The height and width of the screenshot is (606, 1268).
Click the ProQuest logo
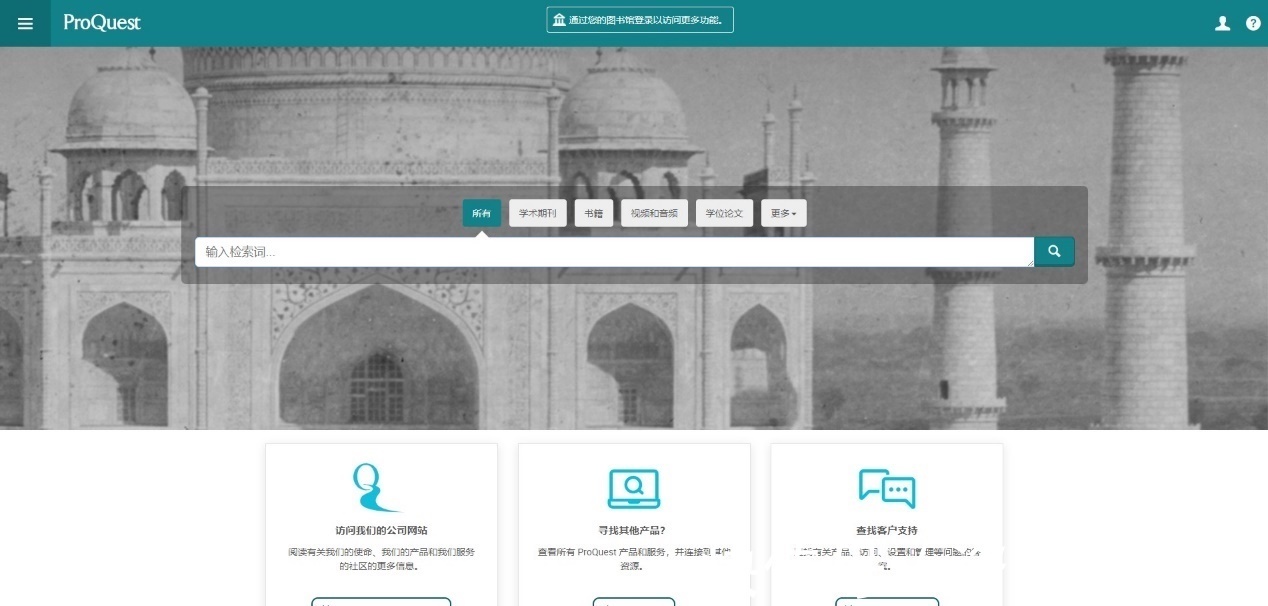(102, 23)
